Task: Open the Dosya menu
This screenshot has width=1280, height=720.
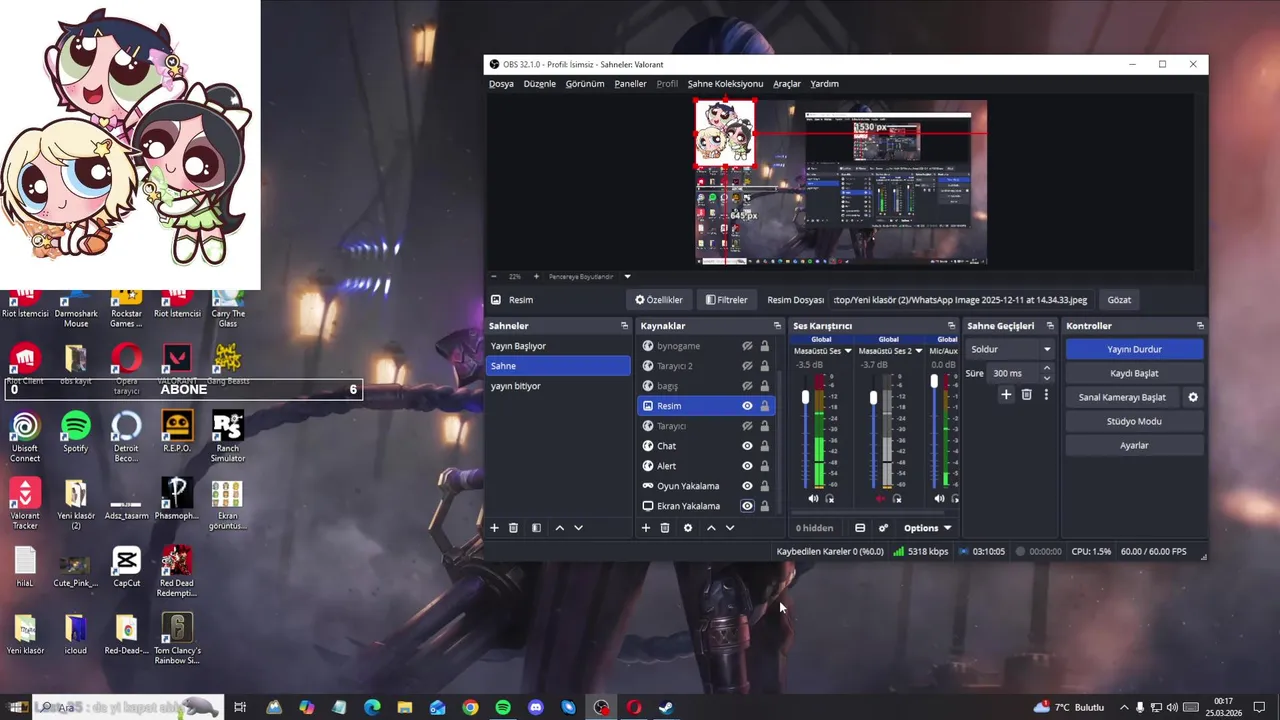Action: pyautogui.click(x=501, y=84)
